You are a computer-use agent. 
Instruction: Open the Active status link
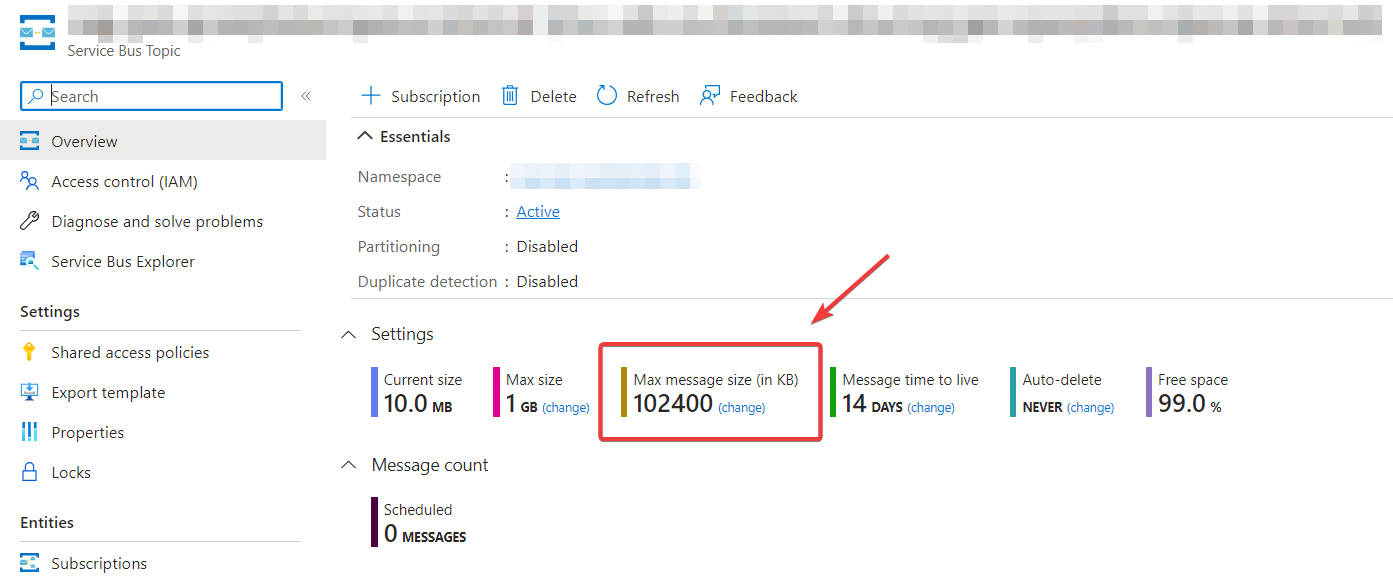pyautogui.click(x=537, y=211)
